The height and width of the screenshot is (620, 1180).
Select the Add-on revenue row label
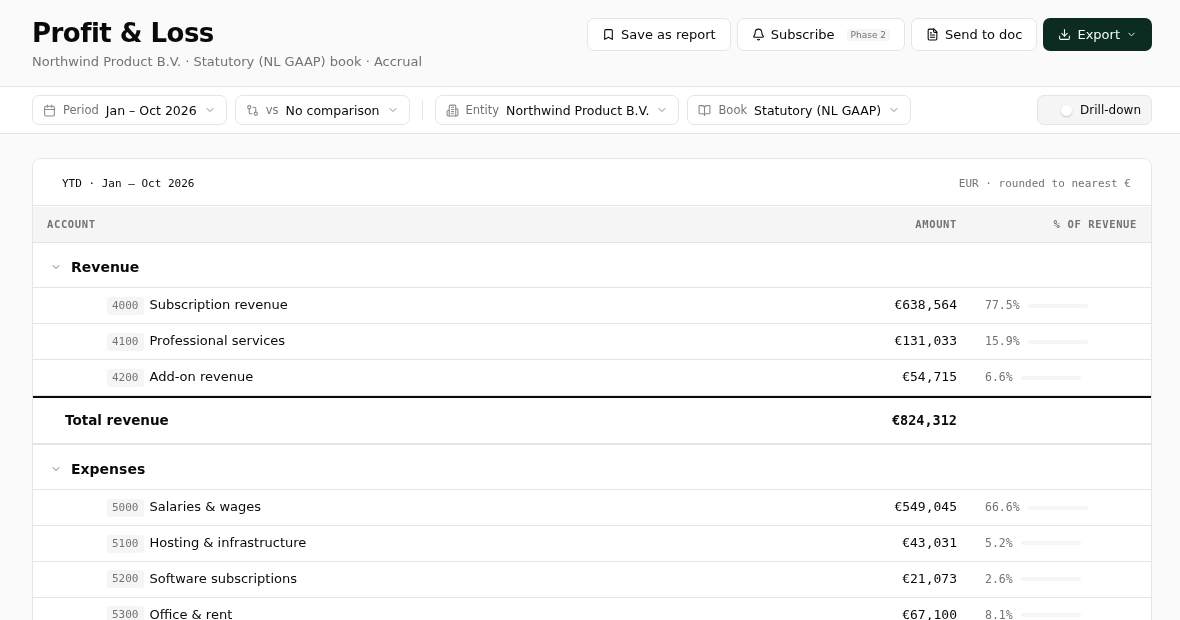201,377
